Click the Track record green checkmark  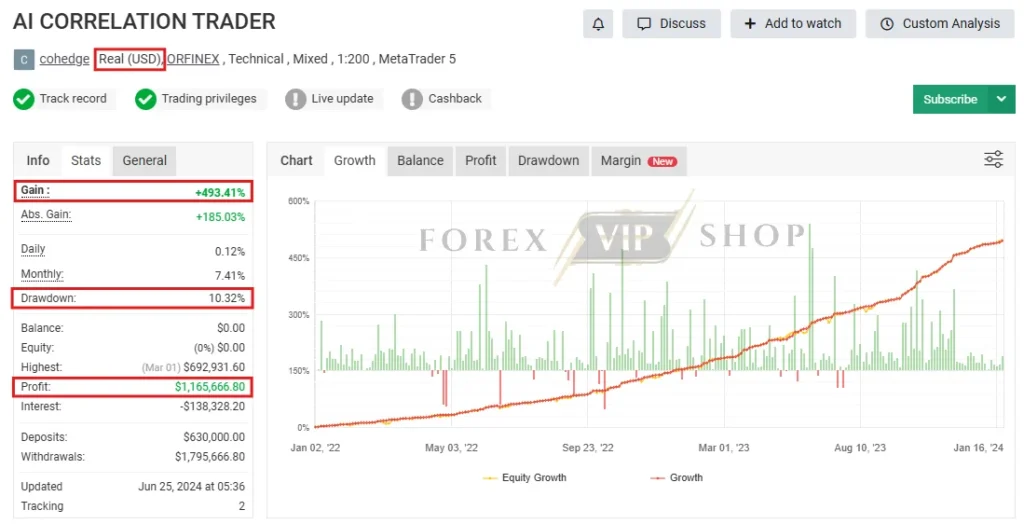(24, 99)
